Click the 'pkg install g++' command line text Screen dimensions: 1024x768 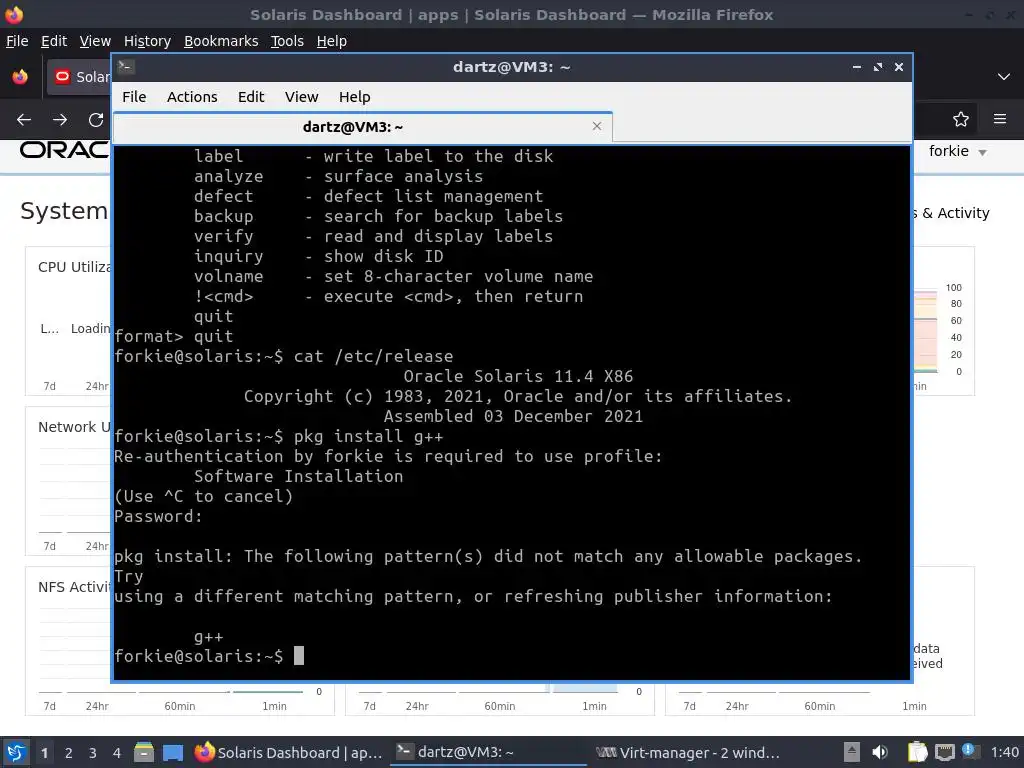pos(368,436)
